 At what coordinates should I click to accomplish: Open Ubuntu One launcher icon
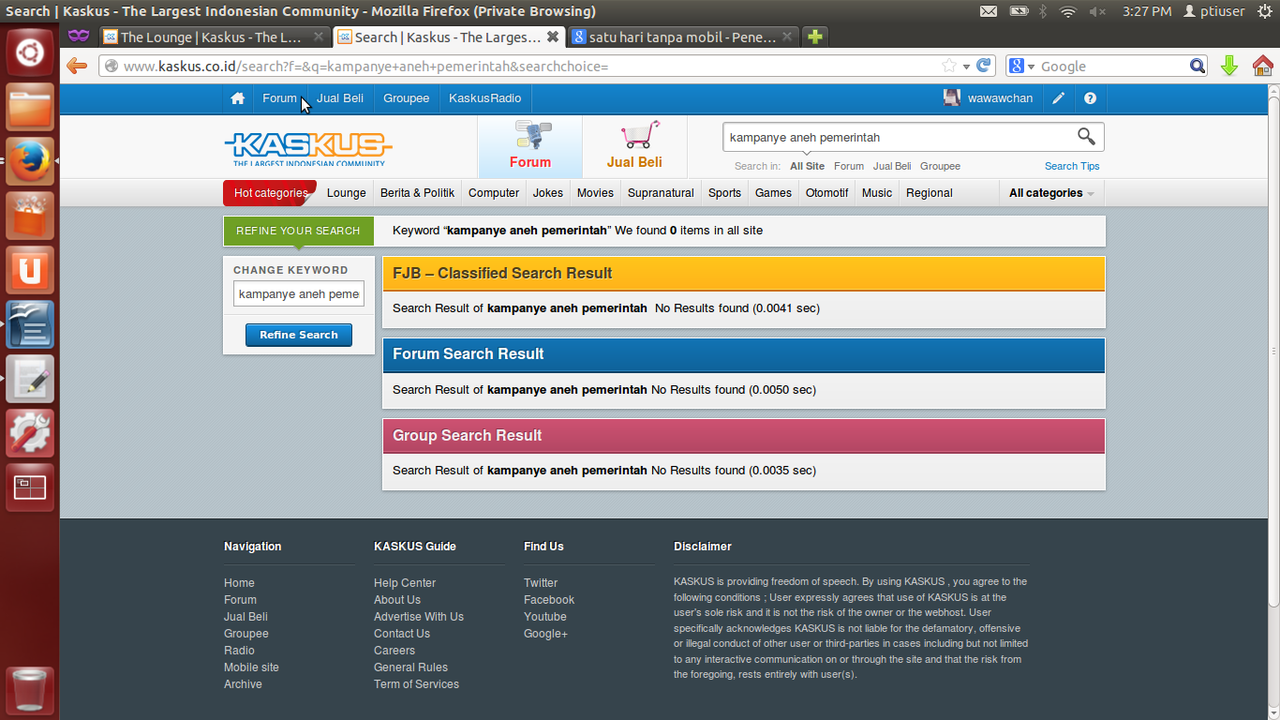(30, 270)
